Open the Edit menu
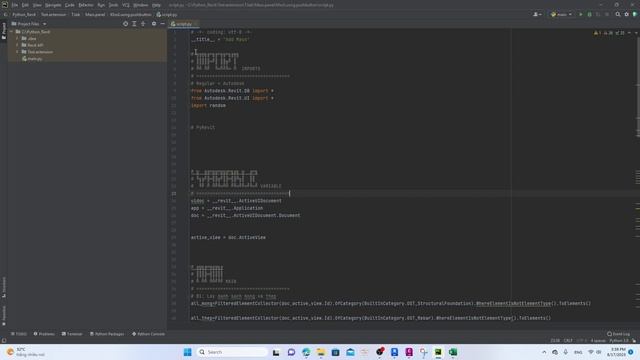 25,5
